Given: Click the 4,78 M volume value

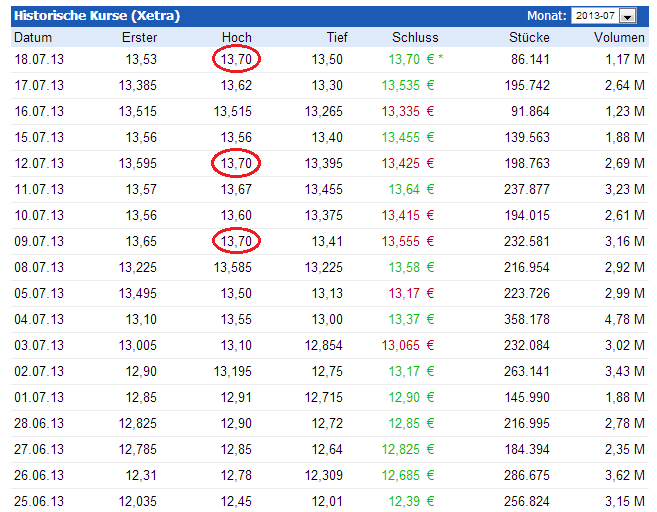Looking at the screenshot, I should pos(624,319).
